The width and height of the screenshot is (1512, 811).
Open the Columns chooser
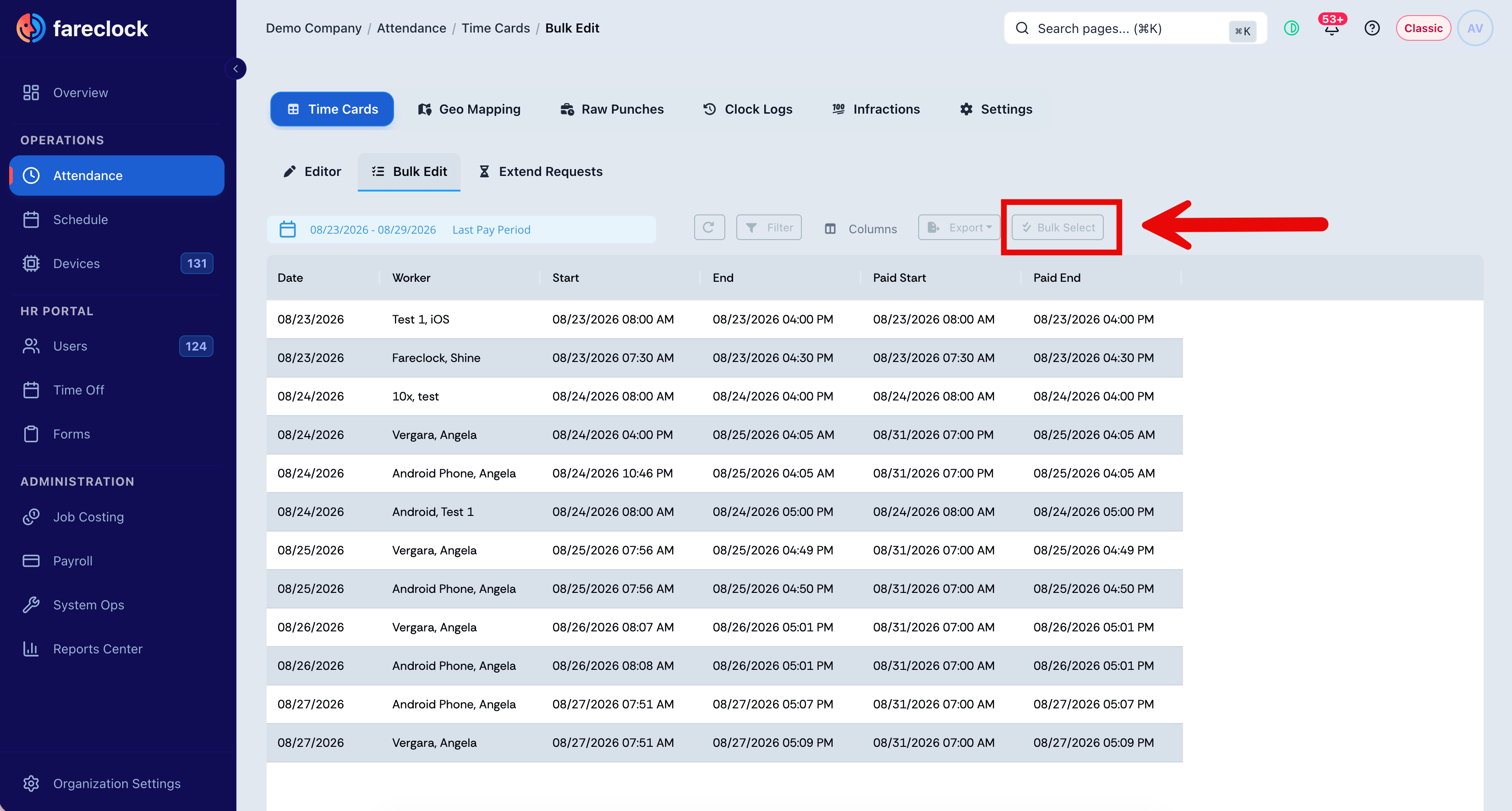pyautogui.click(x=860, y=229)
